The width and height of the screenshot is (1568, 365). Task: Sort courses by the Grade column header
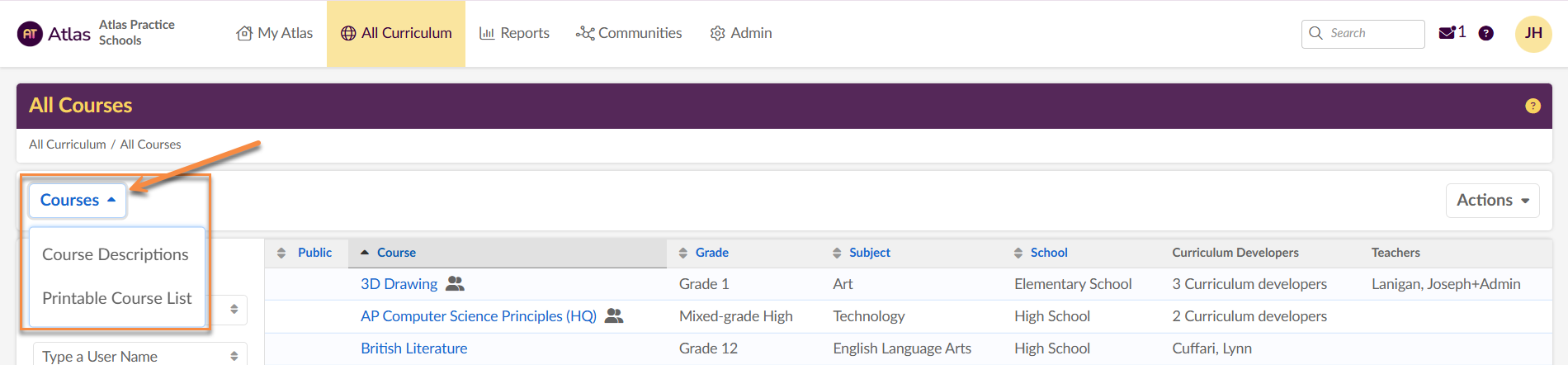point(711,253)
